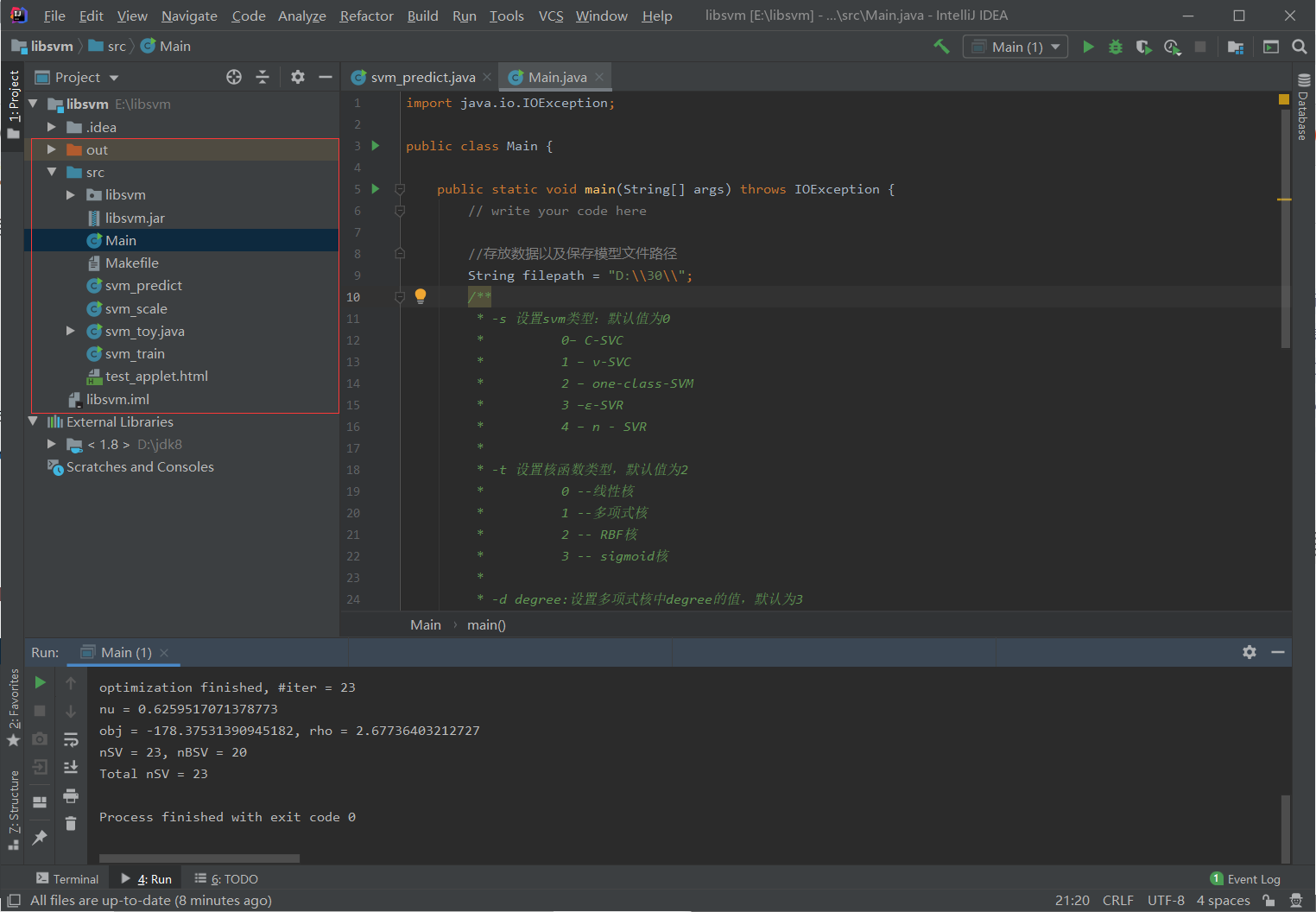Viewport: 1316px width, 912px height.
Task: Open Run/Debug configuration dropdown Main (1)
Action: click(x=1015, y=47)
